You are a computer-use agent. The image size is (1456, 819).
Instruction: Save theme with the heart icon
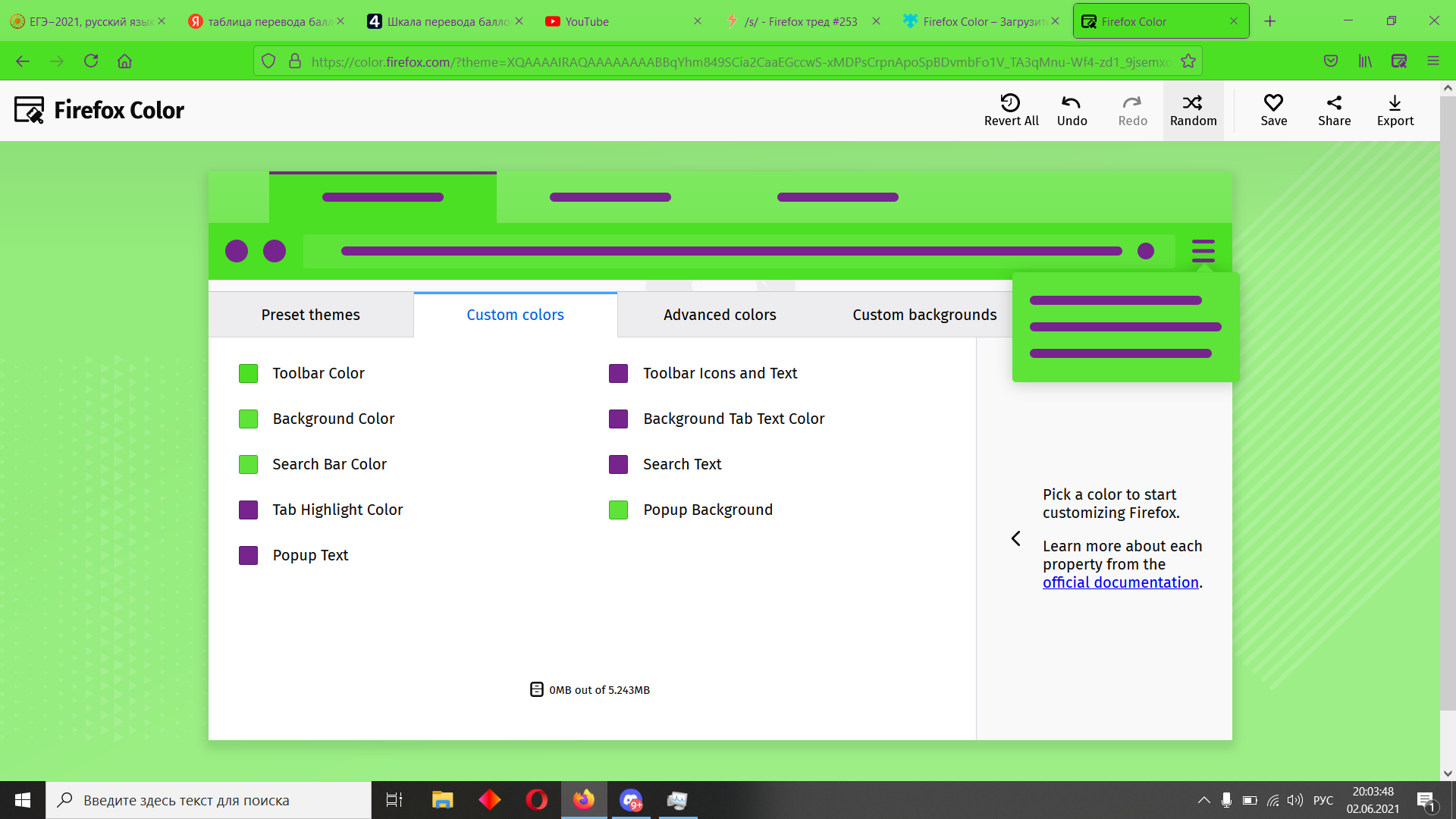tap(1273, 102)
